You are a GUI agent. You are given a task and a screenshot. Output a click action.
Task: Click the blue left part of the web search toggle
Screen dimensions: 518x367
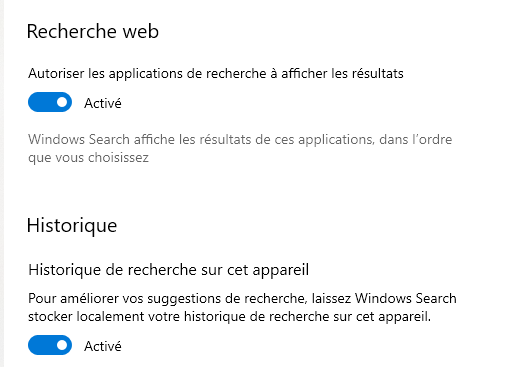(x=41, y=102)
